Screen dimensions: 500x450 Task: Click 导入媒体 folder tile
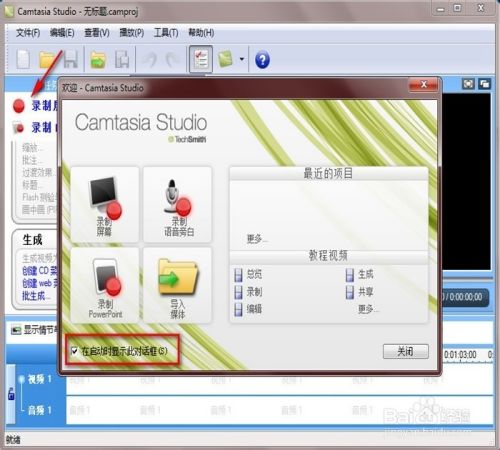pos(177,285)
